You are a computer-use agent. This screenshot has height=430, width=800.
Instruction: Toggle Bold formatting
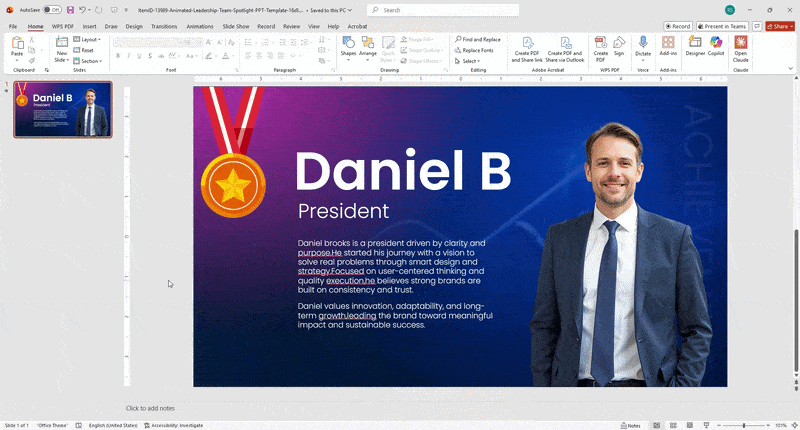click(118, 56)
